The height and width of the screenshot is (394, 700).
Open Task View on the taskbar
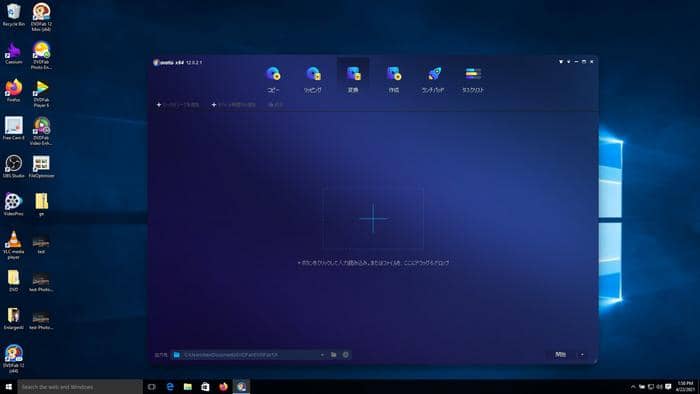[x=152, y=386]
